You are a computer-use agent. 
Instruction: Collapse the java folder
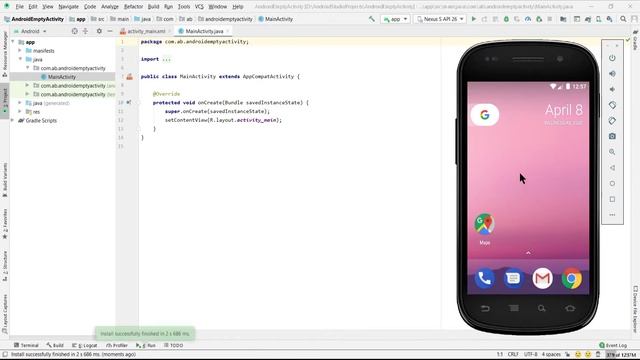coord(20,59)
